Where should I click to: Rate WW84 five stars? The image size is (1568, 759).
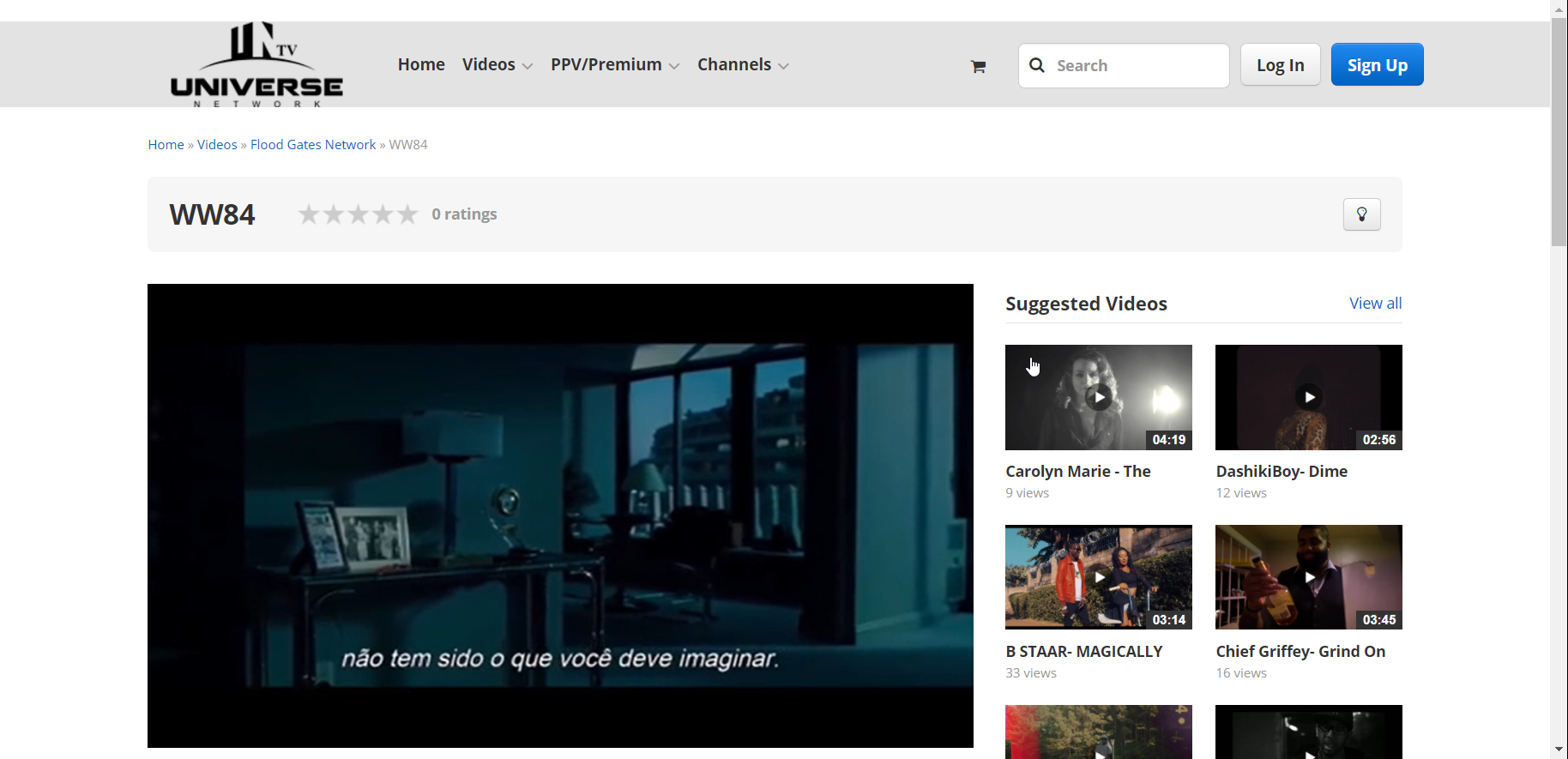[407, 214]
